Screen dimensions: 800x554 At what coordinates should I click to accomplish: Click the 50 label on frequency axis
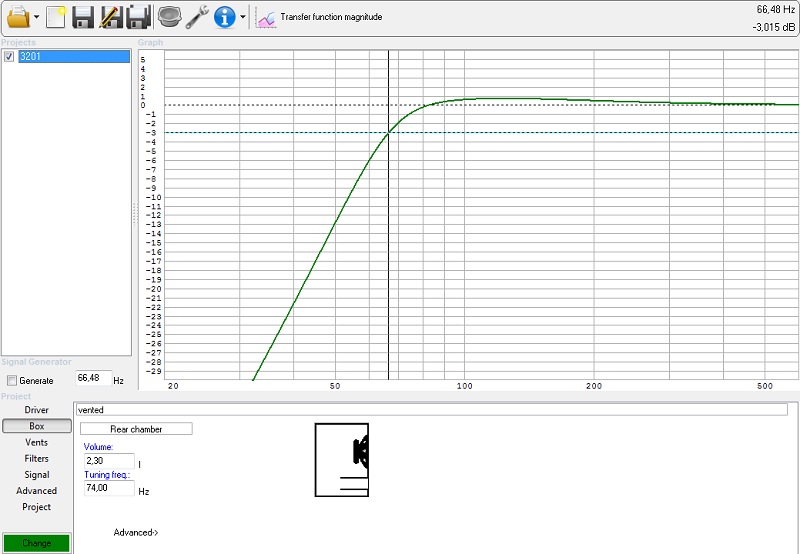point(335,386)
